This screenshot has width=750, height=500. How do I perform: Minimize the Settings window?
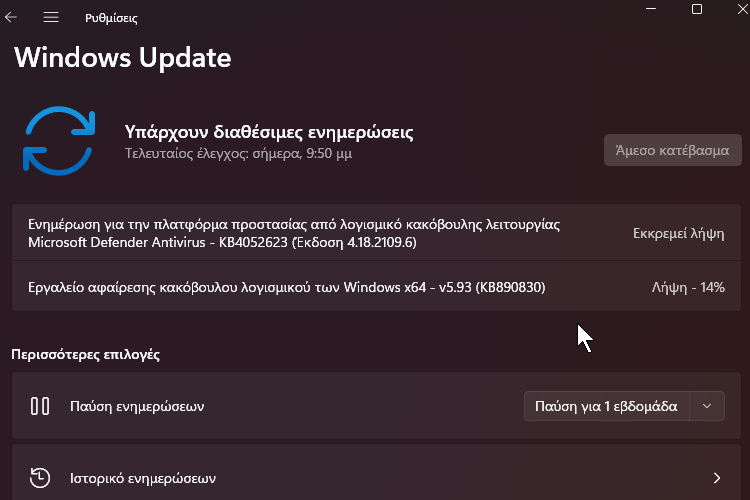[x=651, y=9]
